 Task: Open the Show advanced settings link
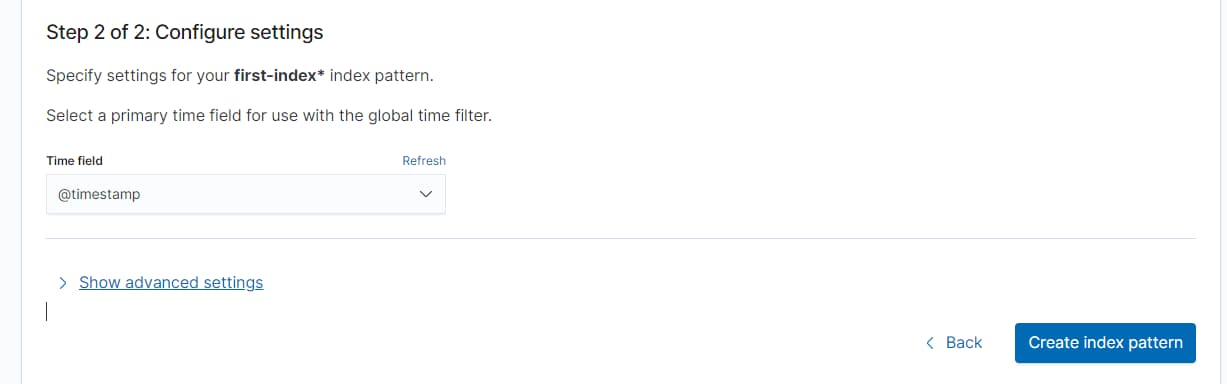(171, 282)
